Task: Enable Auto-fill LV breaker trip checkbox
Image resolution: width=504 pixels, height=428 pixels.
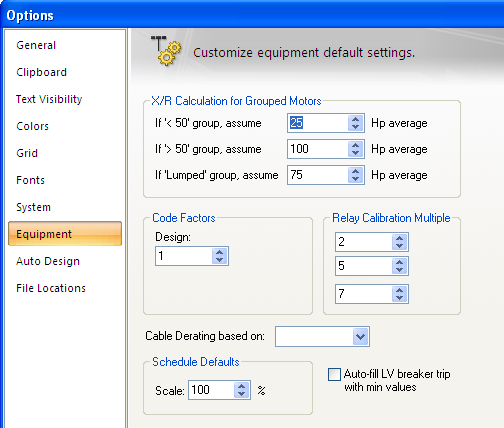Action: click(x=334, y=374)
